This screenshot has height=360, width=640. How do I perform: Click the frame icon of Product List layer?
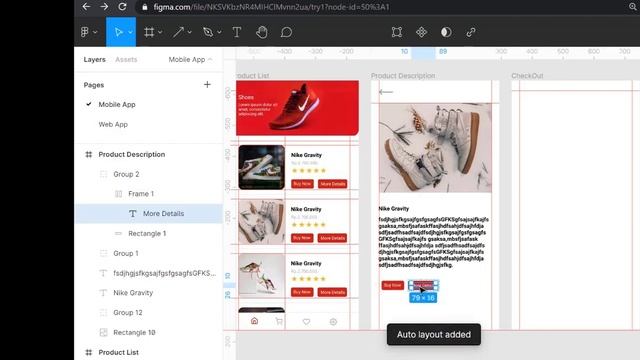[89, 352]
